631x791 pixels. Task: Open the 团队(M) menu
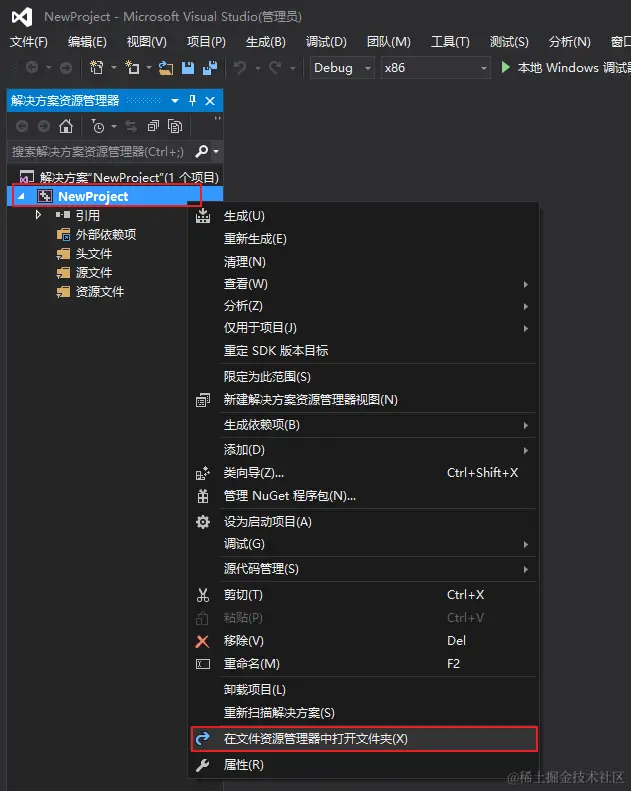[x=389, y=41]
